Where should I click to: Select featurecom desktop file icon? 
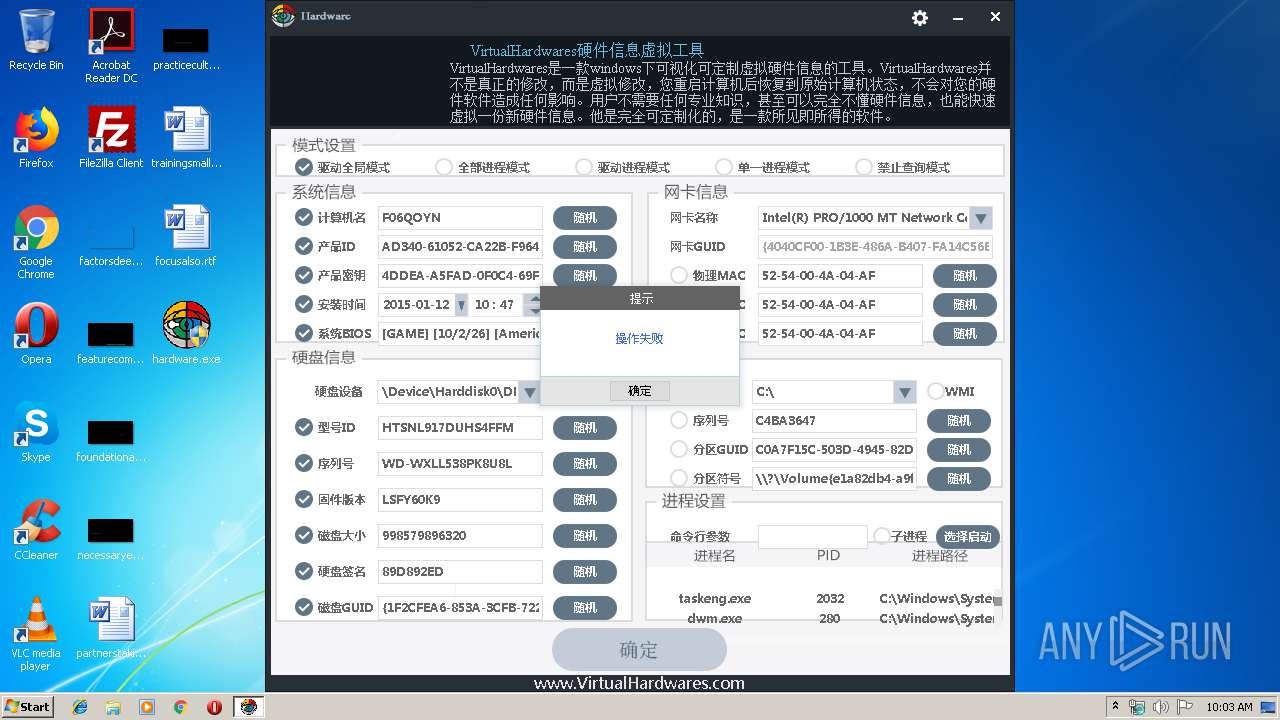pyautogui.click(x=111, y=342)
